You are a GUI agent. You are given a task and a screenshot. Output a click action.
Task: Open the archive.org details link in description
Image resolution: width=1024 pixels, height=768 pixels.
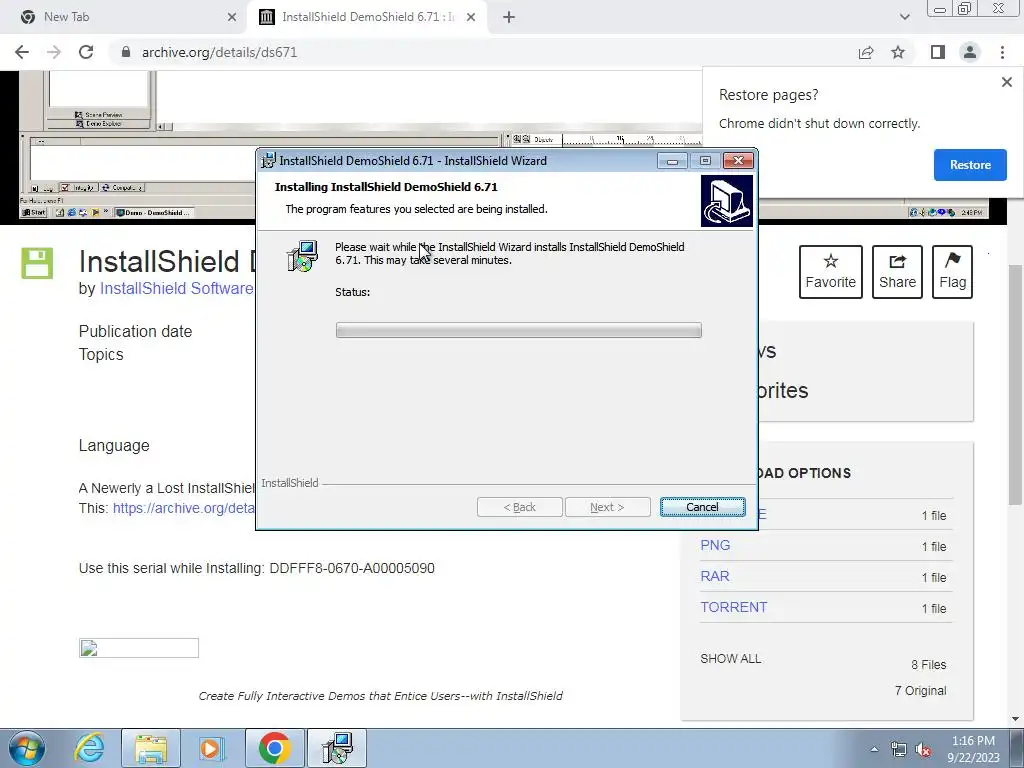[184, 508]
